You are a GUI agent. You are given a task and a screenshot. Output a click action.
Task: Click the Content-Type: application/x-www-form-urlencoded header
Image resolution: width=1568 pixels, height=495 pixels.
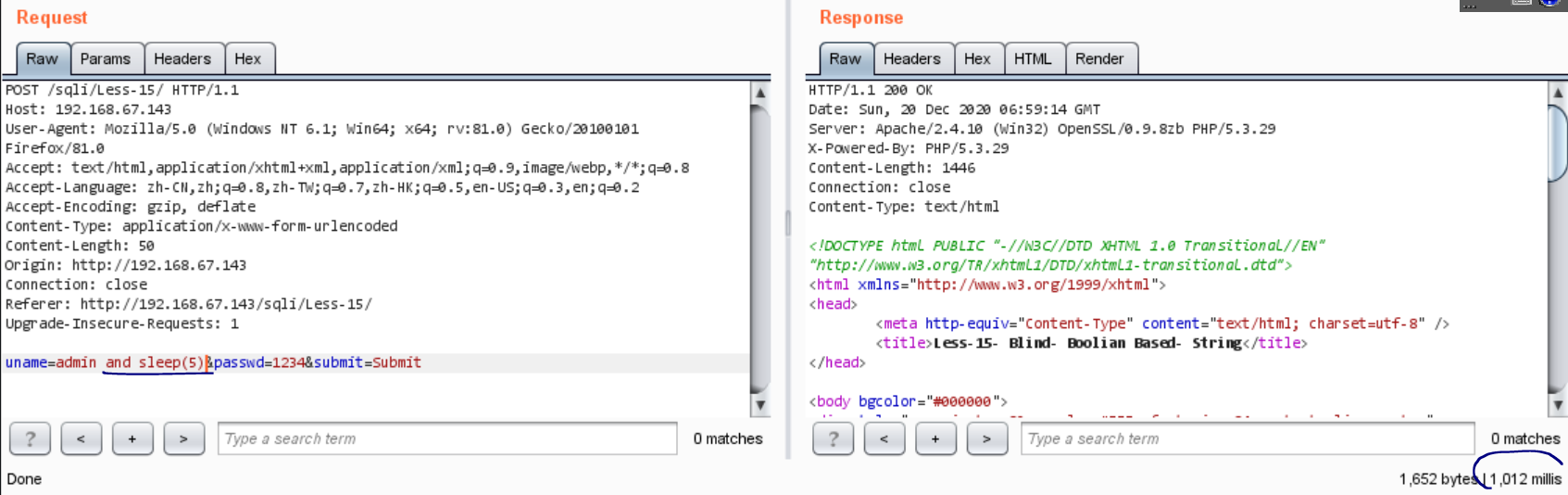tap(201, 226)
